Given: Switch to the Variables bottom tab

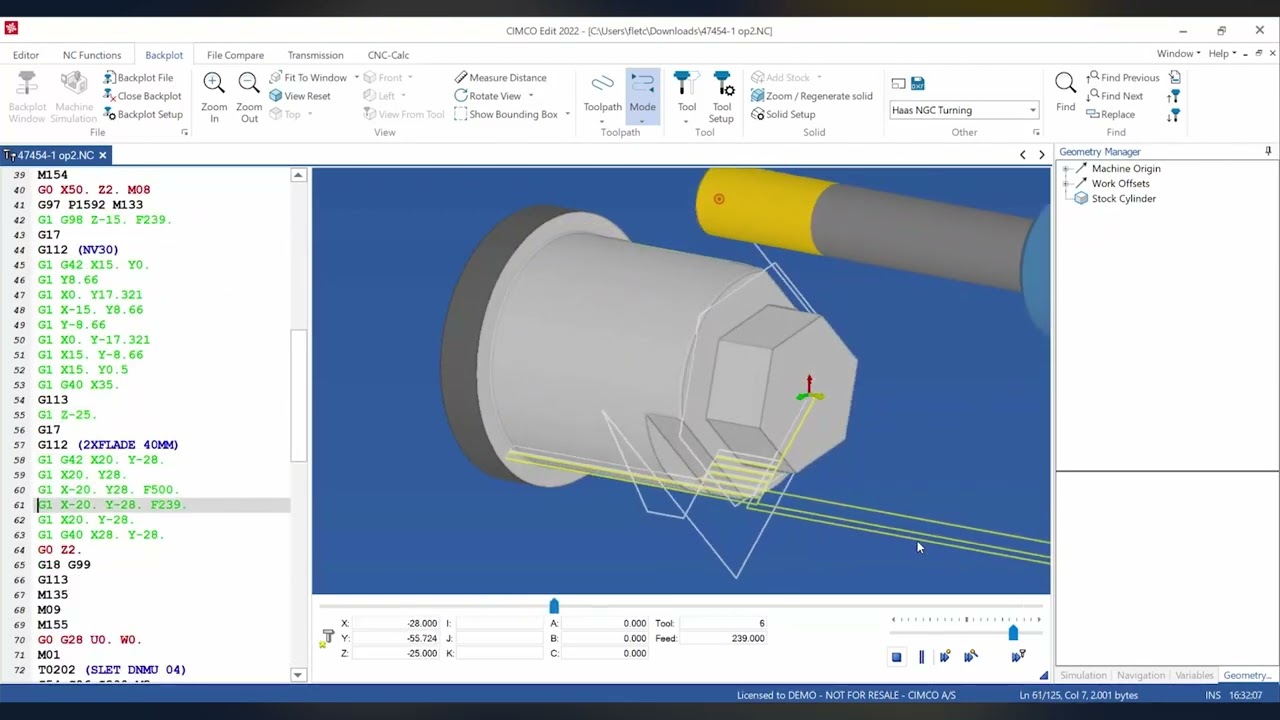Looking at the screenshot, I should [1194, 675].
